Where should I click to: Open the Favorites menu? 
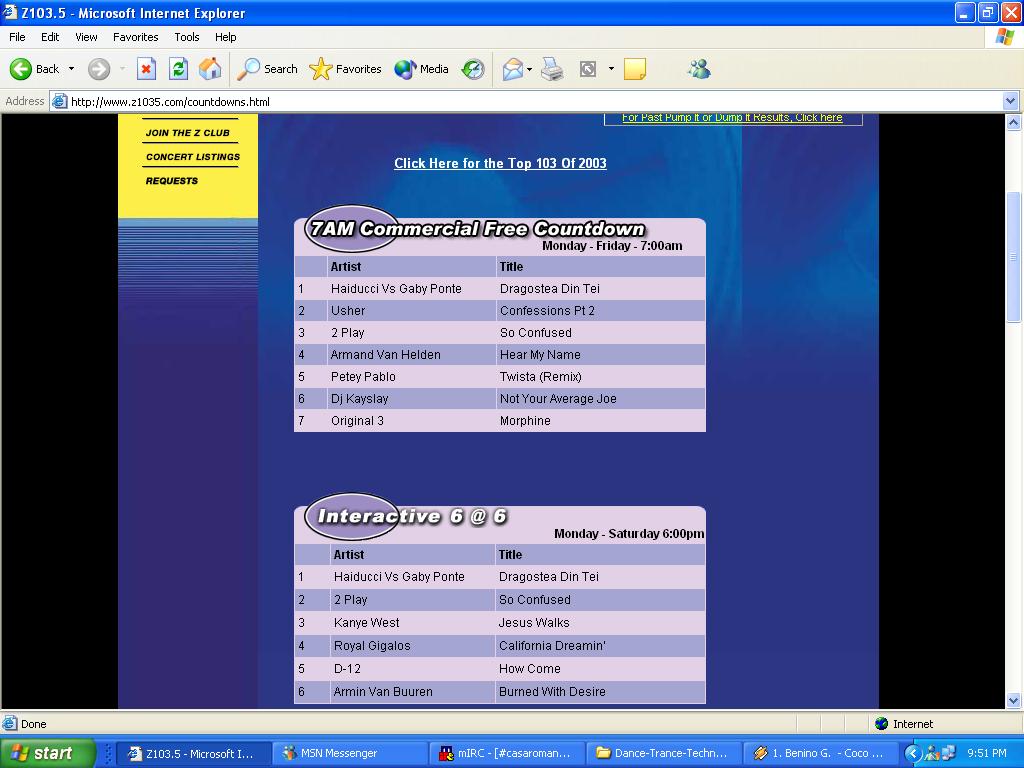pos(135,37)
